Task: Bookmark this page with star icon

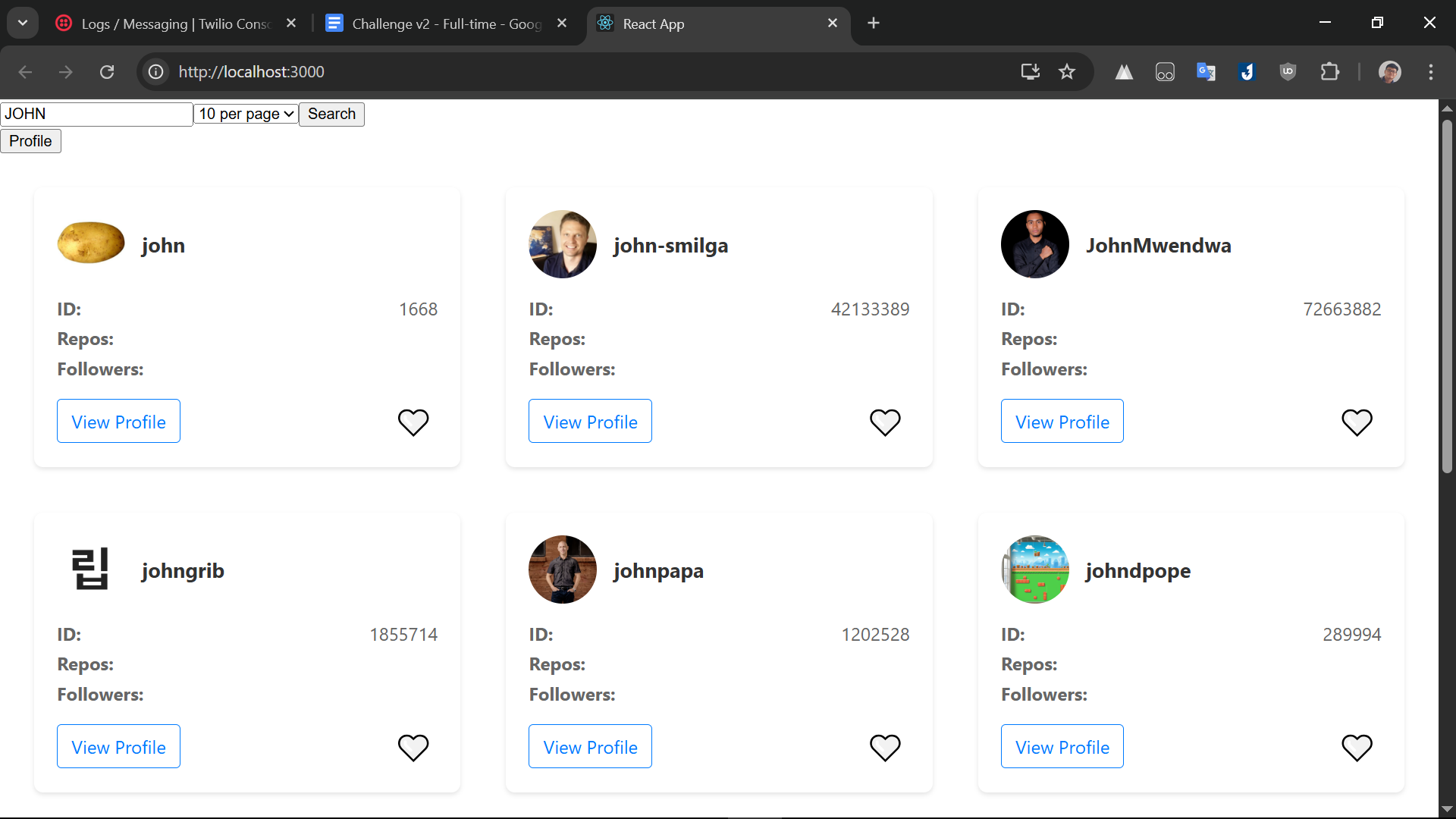Action: [x=1067, y=72]
